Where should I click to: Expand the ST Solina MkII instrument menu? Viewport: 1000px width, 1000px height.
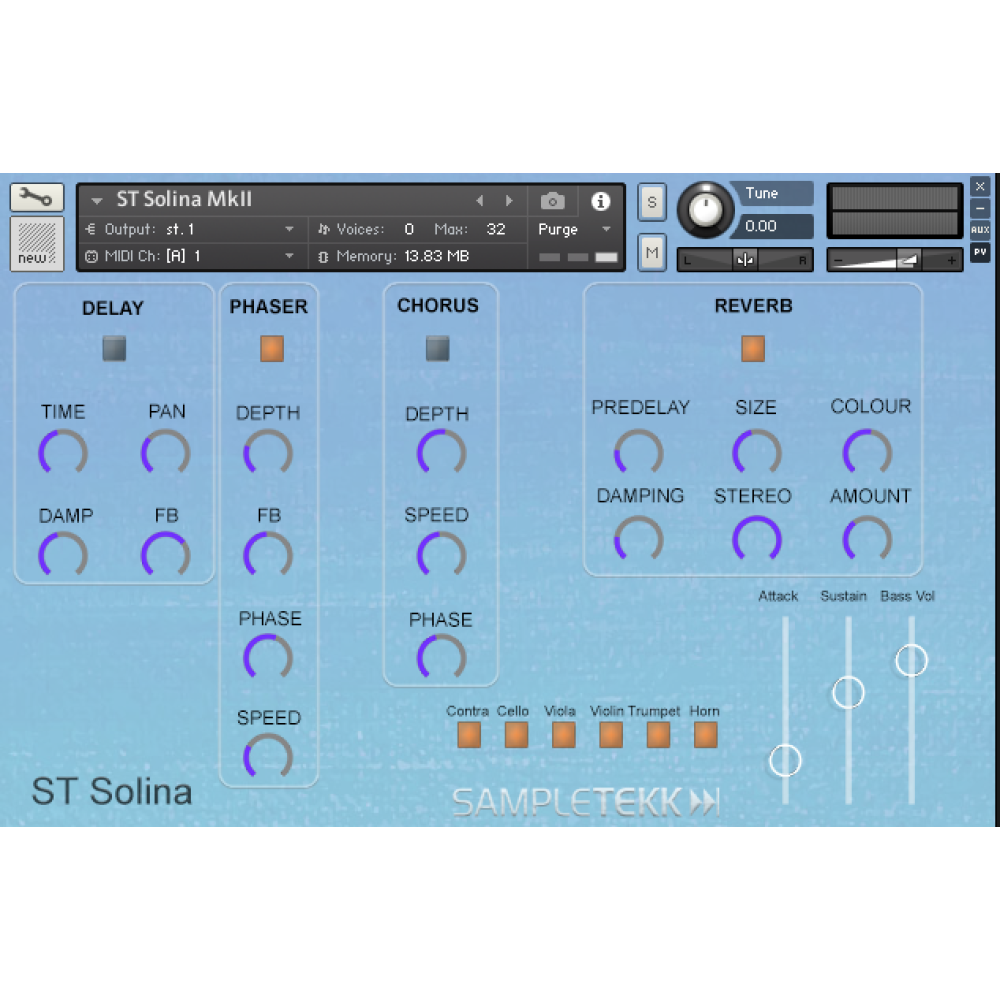click(x=97, y=201)
